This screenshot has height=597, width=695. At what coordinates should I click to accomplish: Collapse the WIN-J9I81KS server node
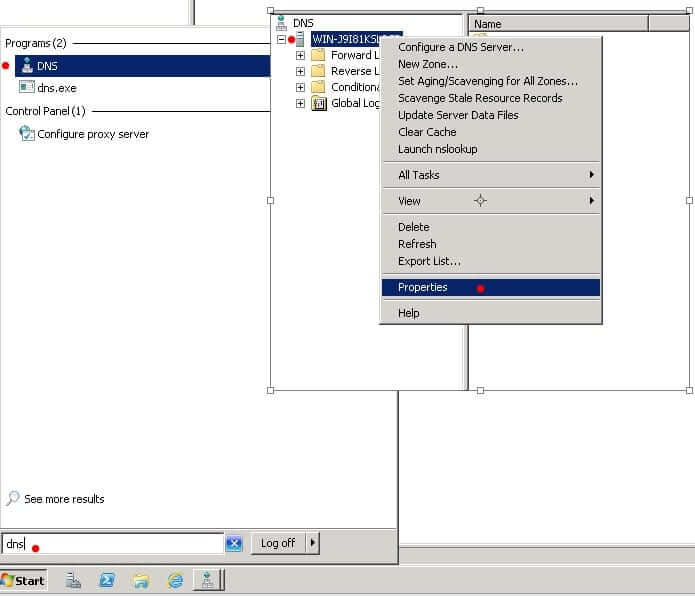point(281,39)
